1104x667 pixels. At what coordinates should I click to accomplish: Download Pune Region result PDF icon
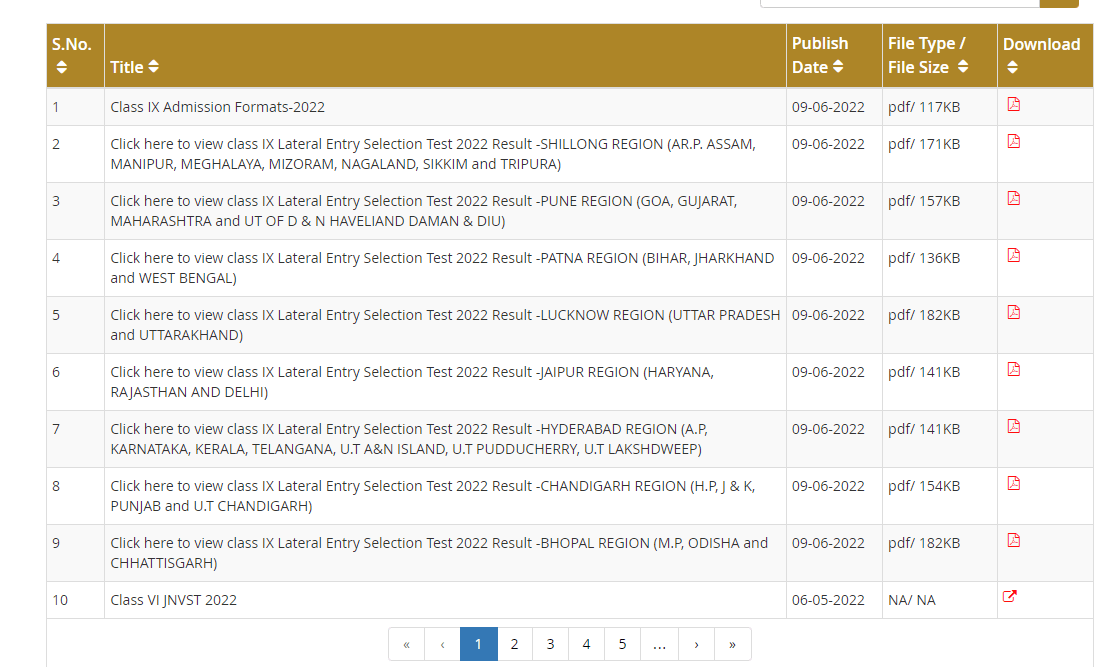click(x=1013, y=198)
